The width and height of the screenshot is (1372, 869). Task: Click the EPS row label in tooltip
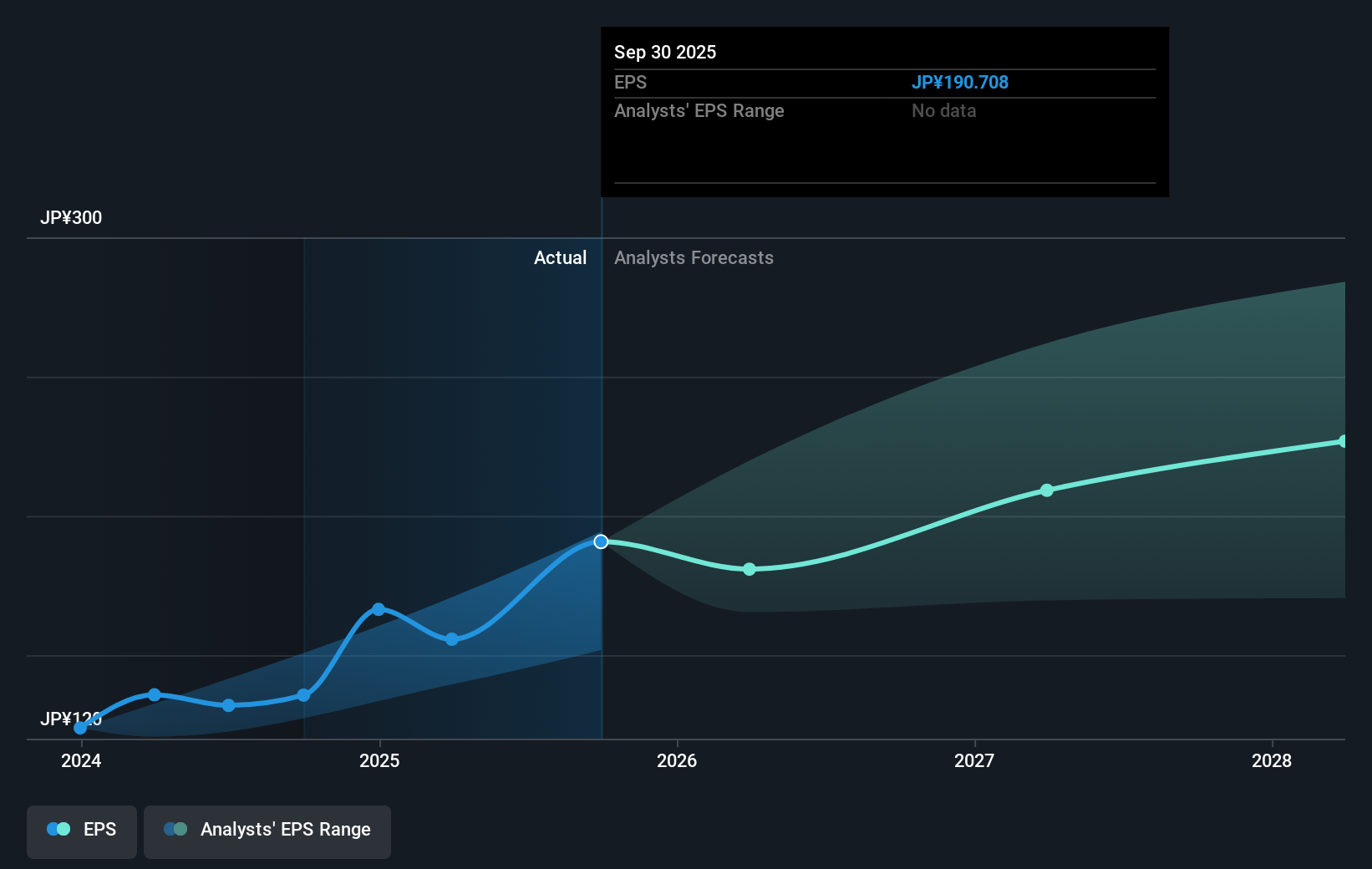click(631, 83)
